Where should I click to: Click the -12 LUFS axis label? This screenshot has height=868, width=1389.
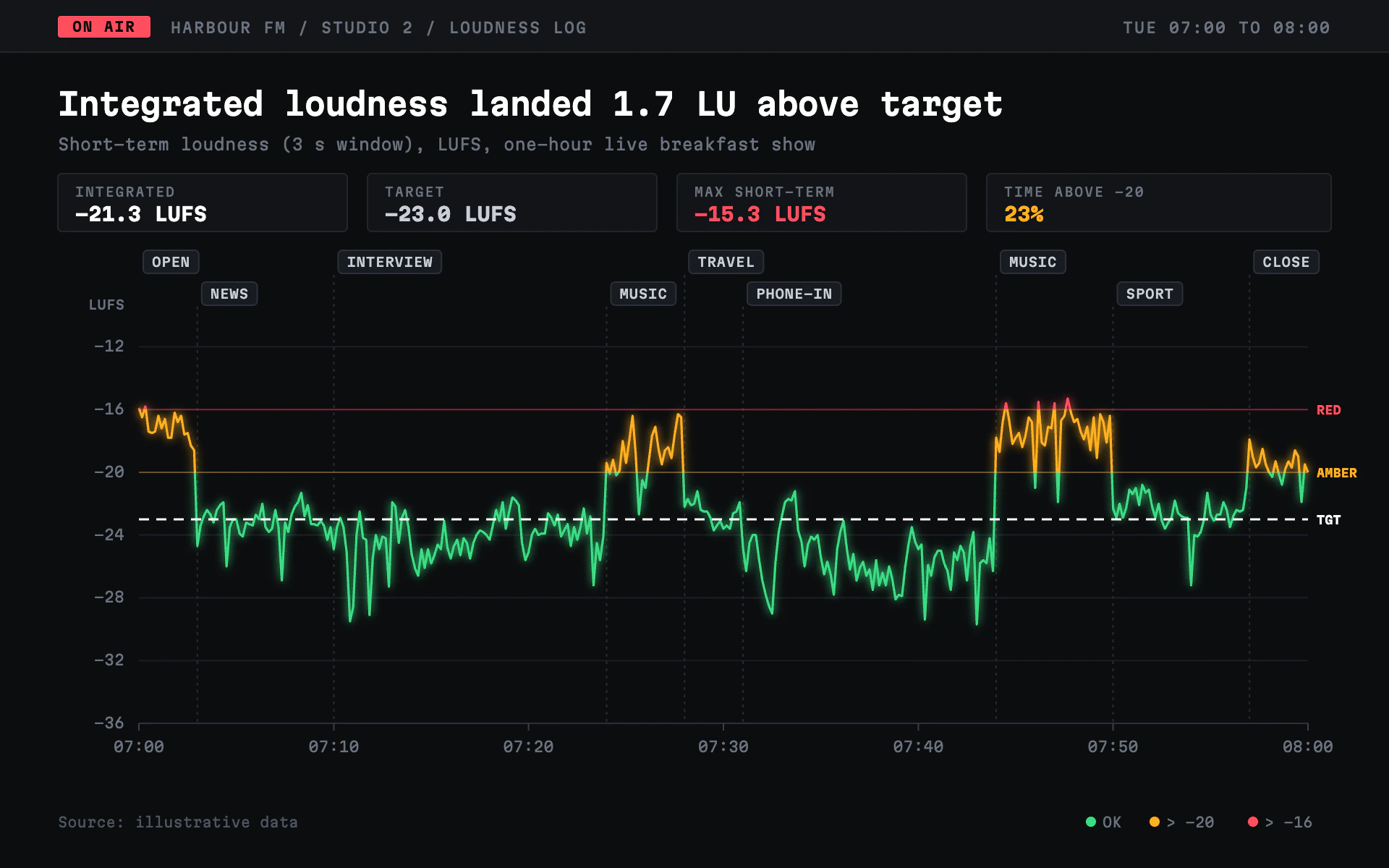pos(109,346)
